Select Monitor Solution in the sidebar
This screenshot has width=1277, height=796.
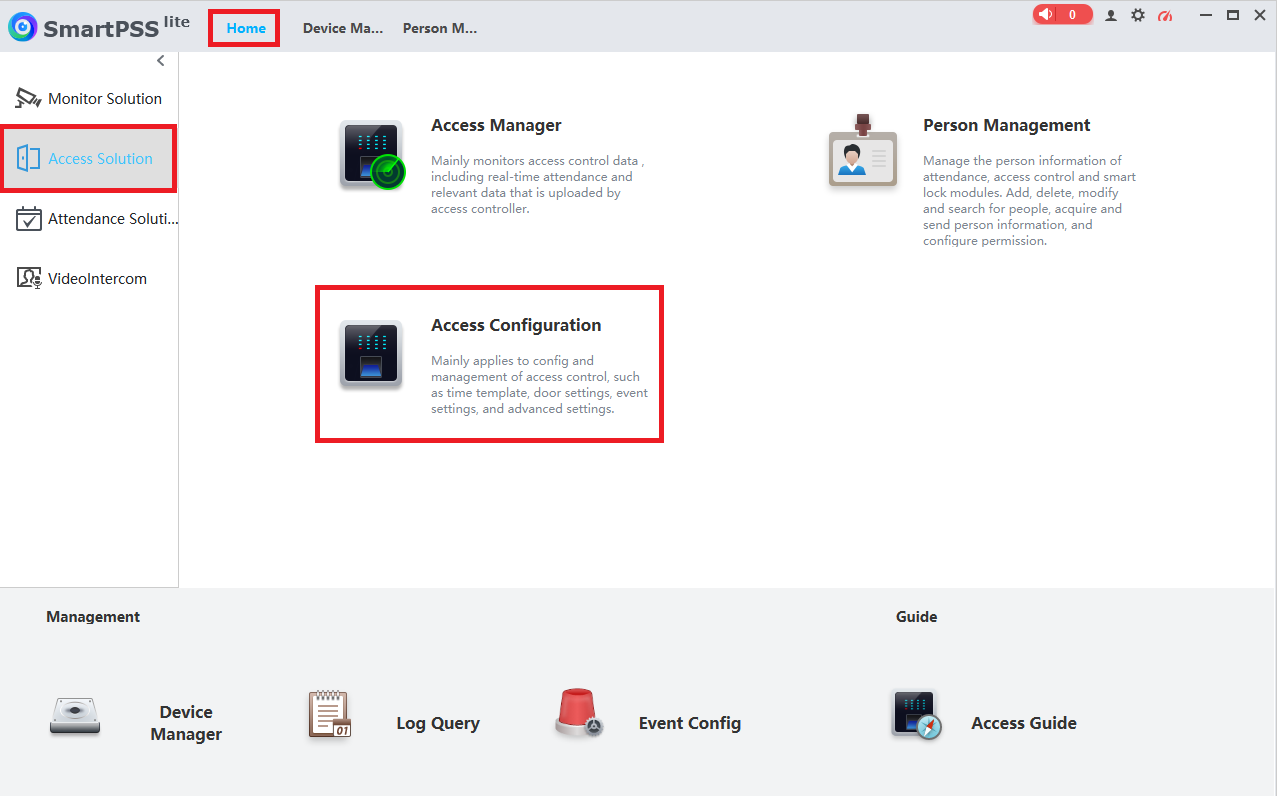pos(89,98)
